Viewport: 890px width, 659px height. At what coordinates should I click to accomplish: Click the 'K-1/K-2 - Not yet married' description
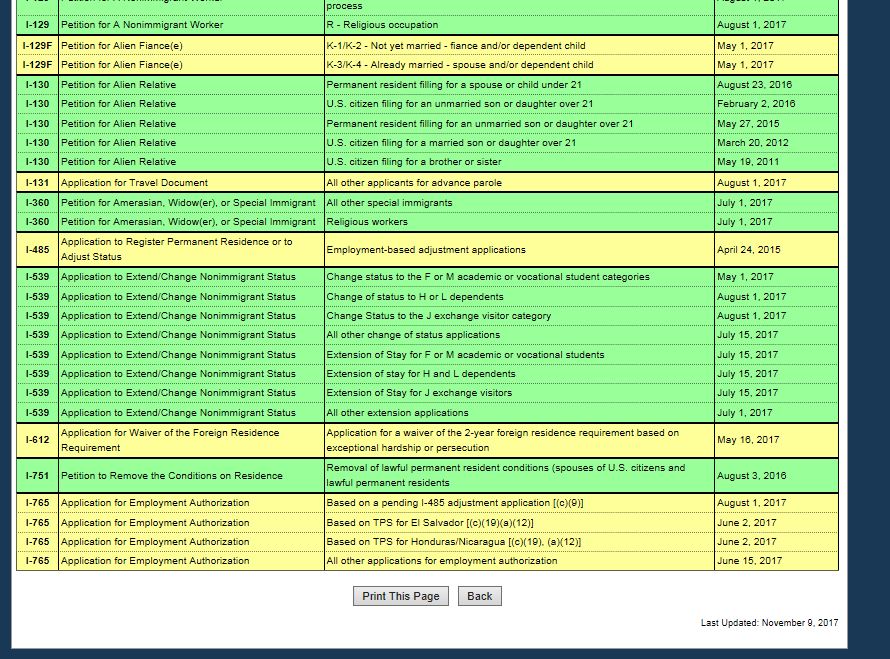pyautogui.click(x=456, y=45)
